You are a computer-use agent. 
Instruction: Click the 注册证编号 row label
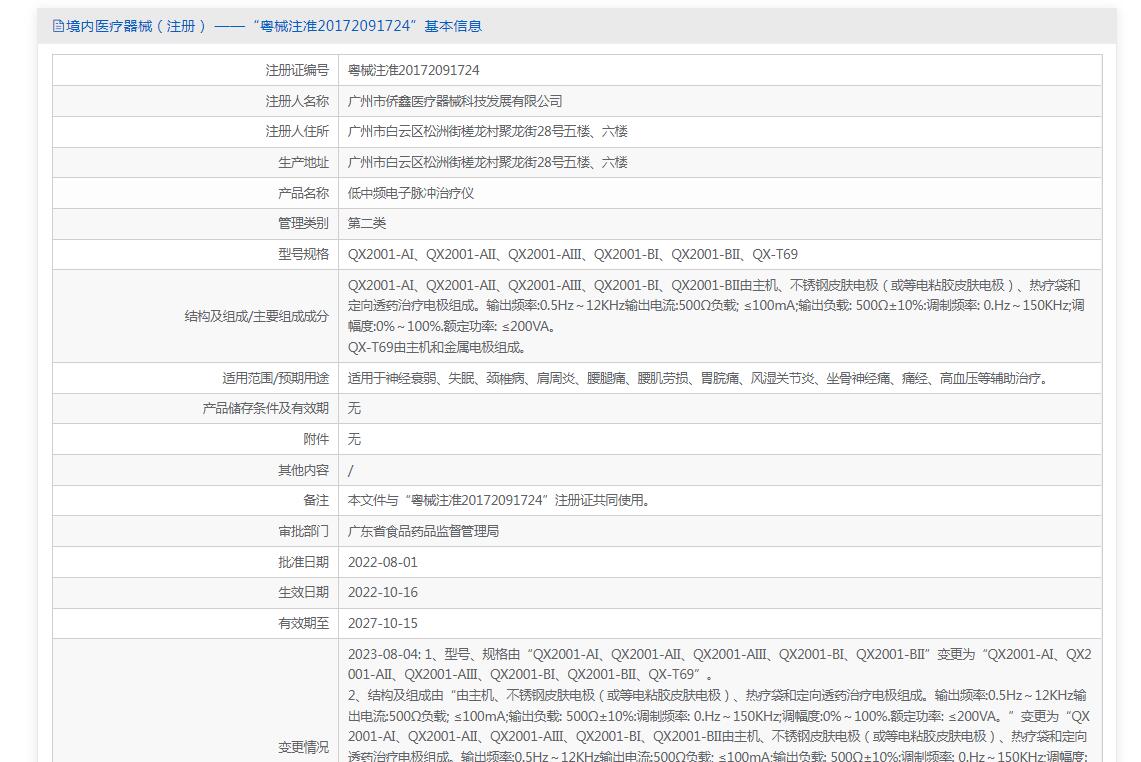297,70
